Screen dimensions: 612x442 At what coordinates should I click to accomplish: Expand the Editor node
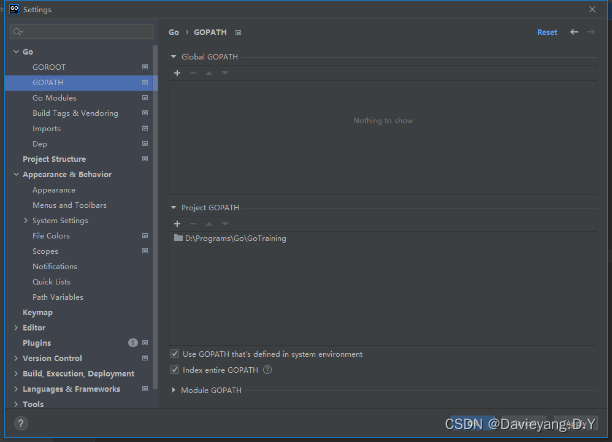16,328
